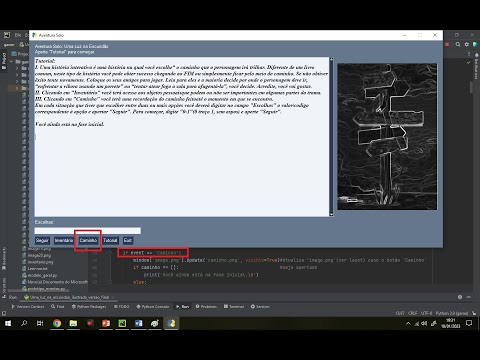480x360 pixels.
Task: Open PyCharm settings gear icon in toolbar
Action: pyautogui.click(x=467, y=44)
